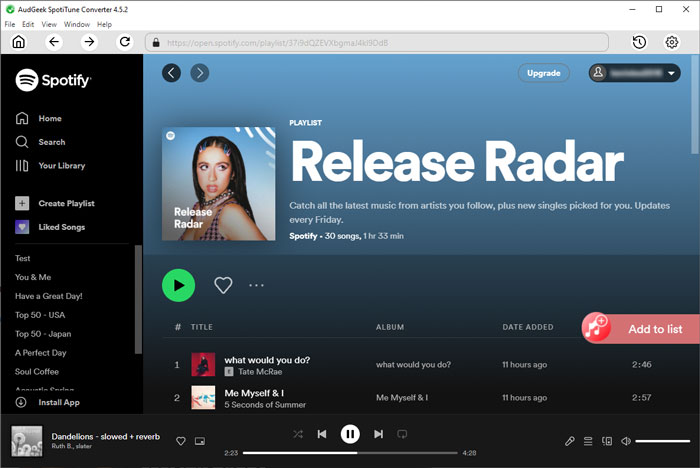Click the browser back arrow in toolbar
The height and width of the screenshot is (468, 700).
tap(54, 42)
